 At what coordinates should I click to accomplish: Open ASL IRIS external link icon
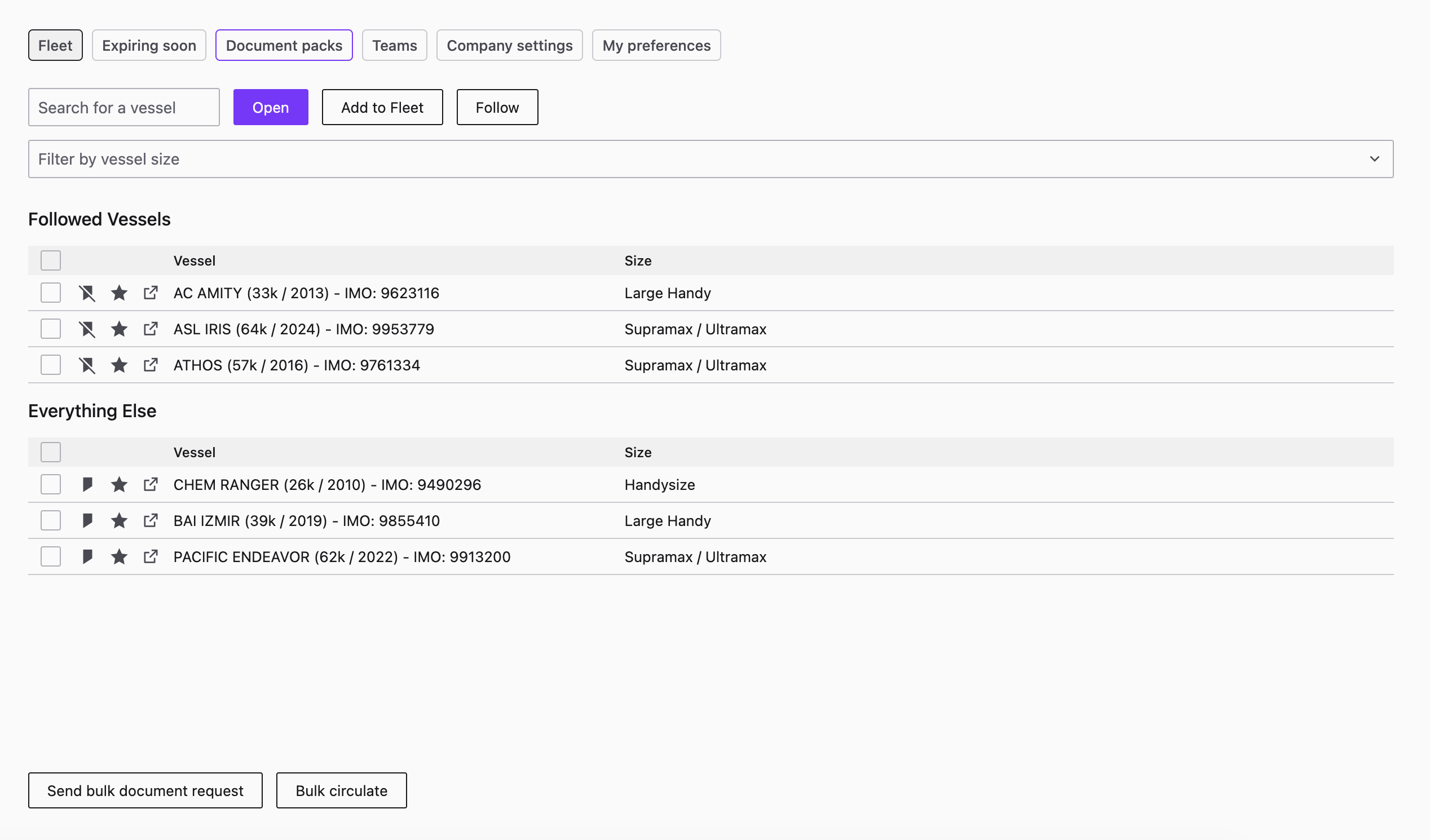[151, 329]
